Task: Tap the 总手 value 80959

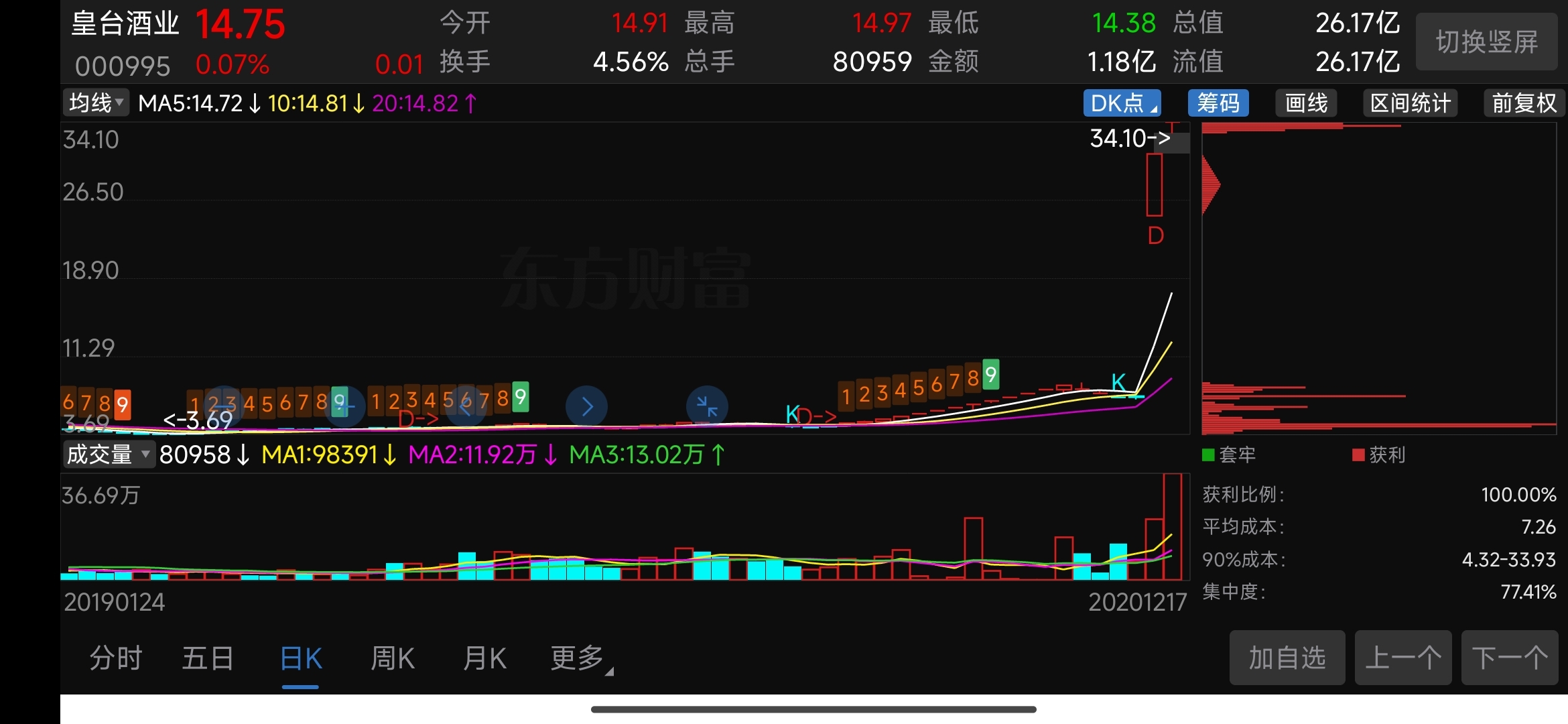Action: (872, 62)
